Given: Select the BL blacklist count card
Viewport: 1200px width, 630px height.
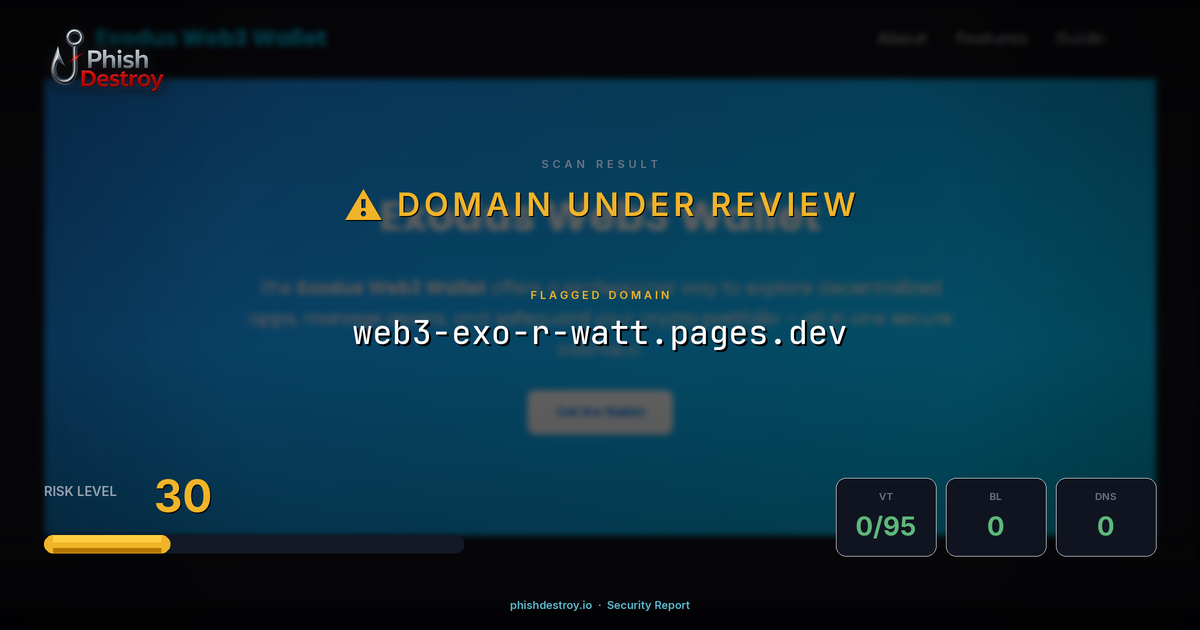Looking at the screenshot, I should (996, 517).
